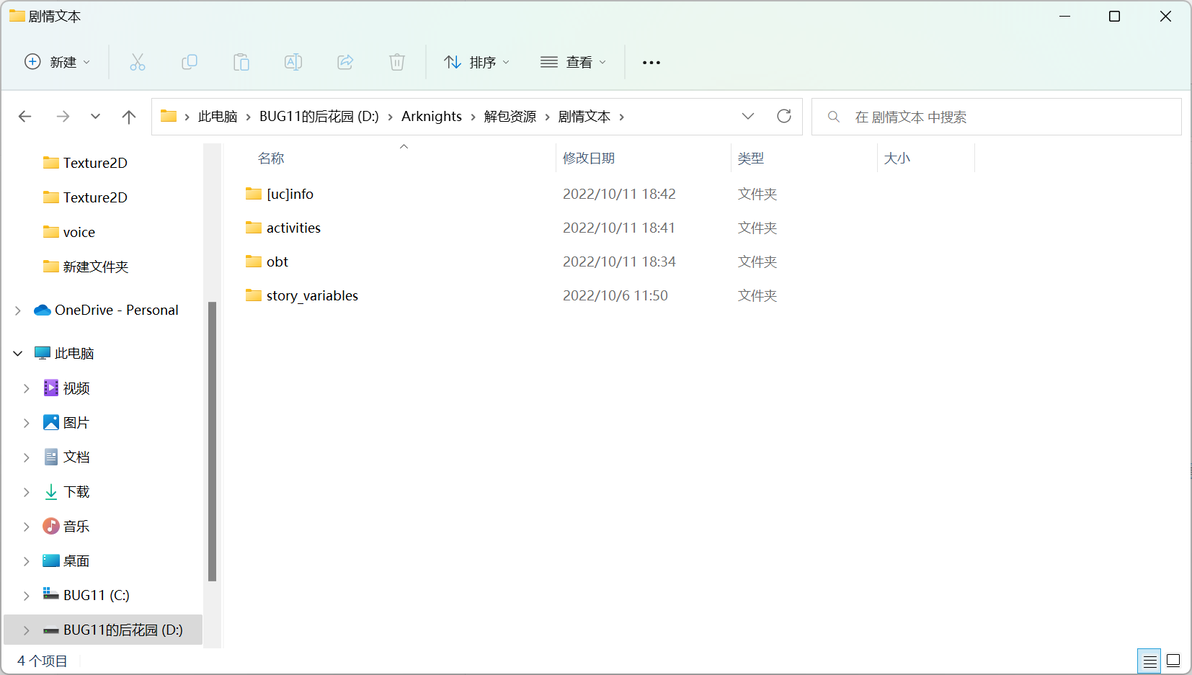
Task: Select the [uc]info folder icon
Action: pos(254,194)
